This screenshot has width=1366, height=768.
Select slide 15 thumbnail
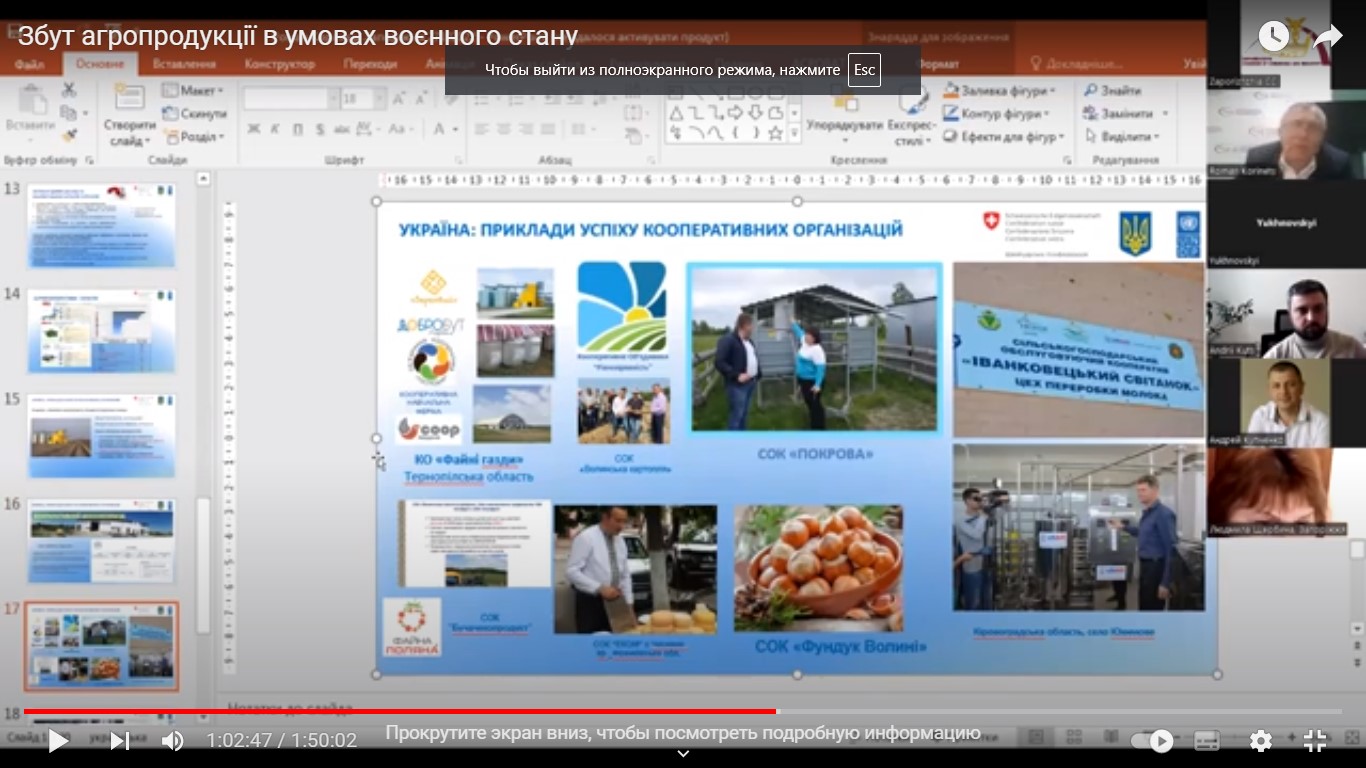coord(102,435)
